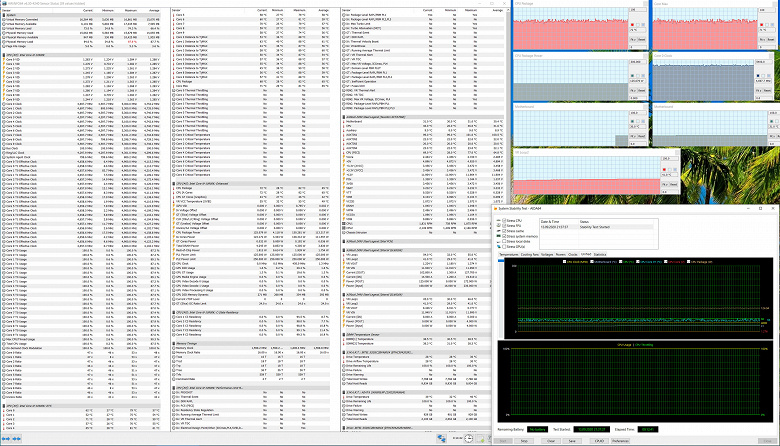Select the Core 0 Clock row
The image size is (780, 446).
tap(81, 104)
